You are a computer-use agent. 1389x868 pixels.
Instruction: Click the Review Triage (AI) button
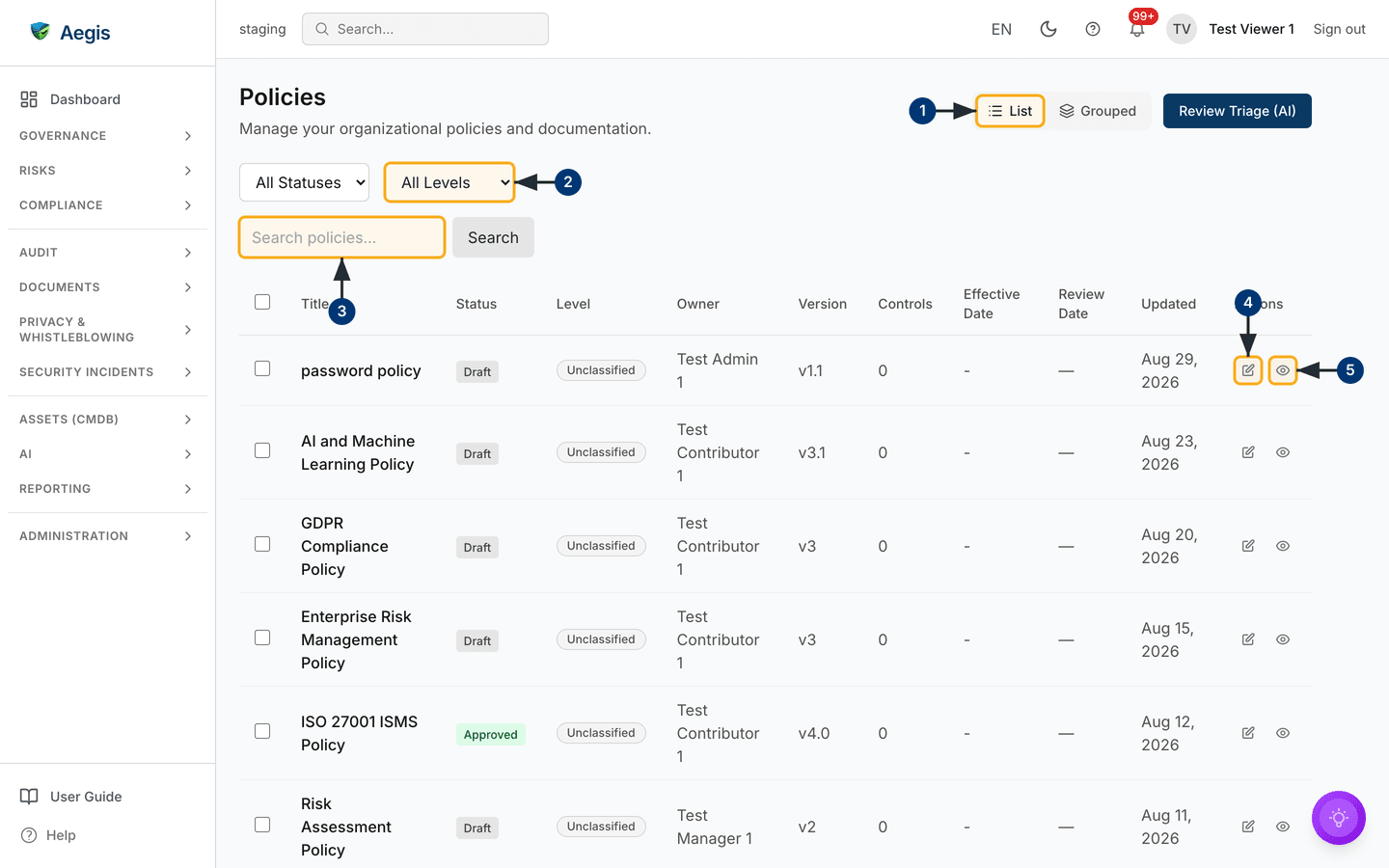point(1238,111)
